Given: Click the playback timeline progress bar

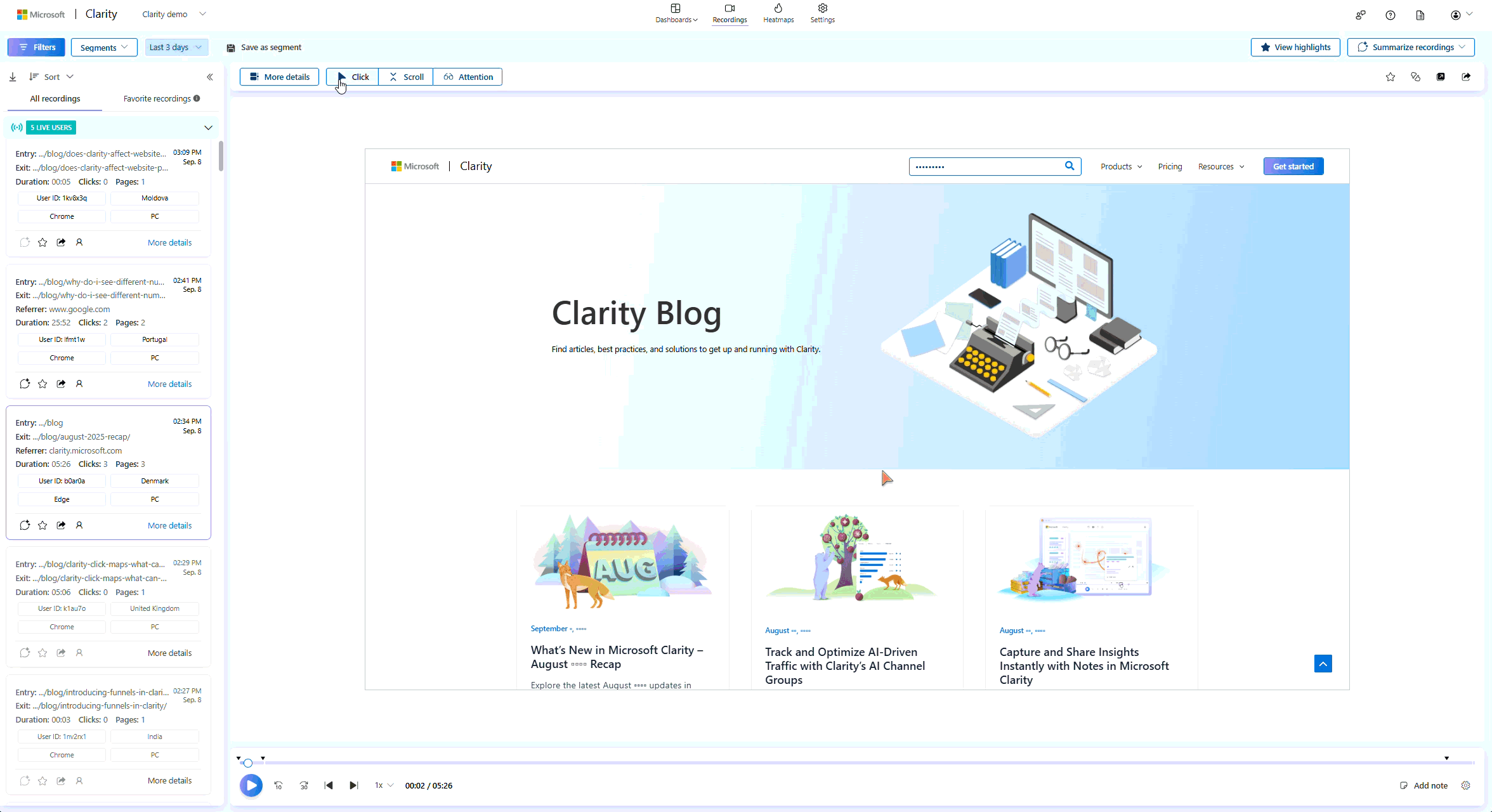Looking at the screenshot, I should 825,763.
